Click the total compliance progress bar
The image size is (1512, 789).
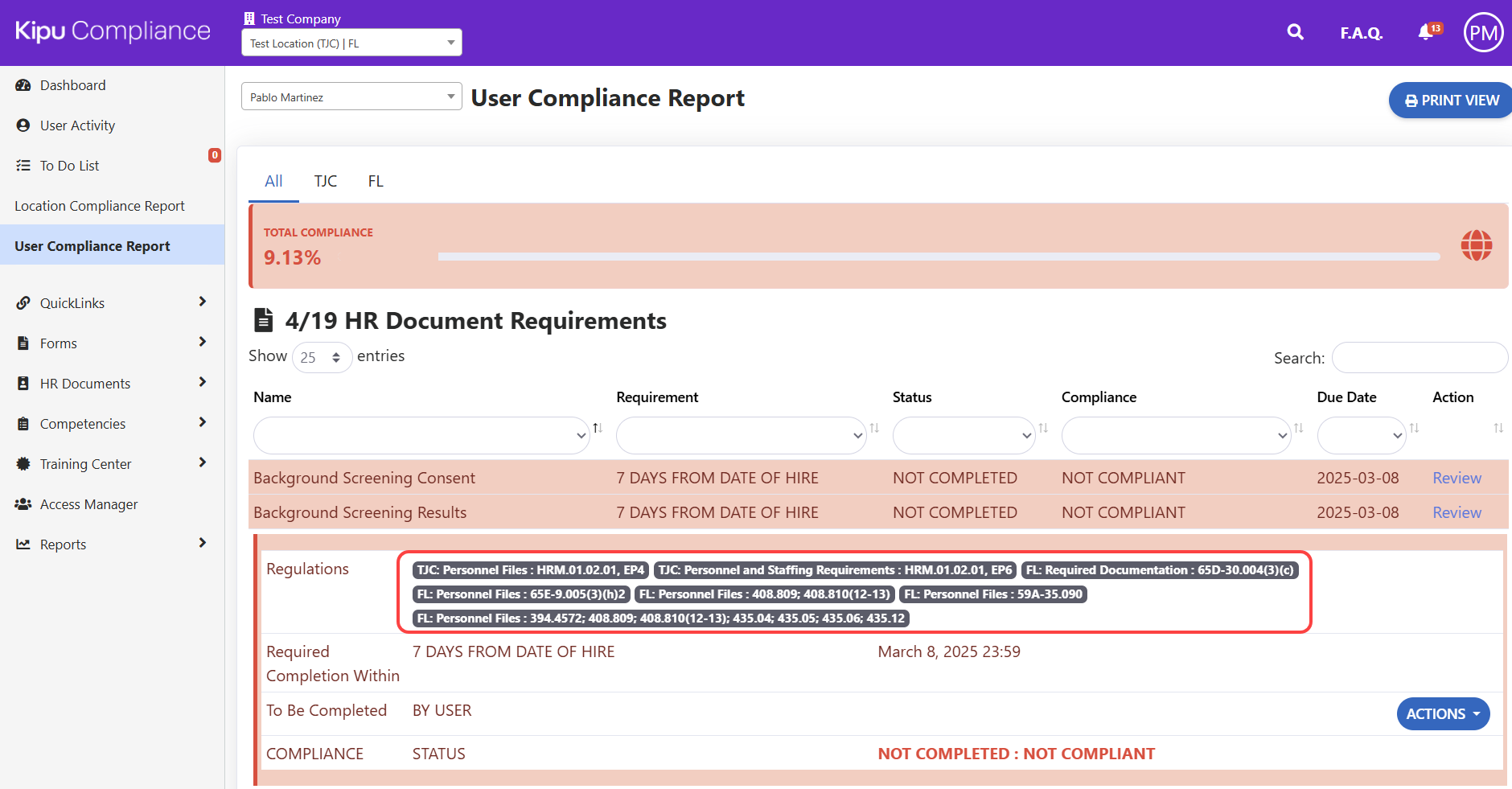point(939,257)
